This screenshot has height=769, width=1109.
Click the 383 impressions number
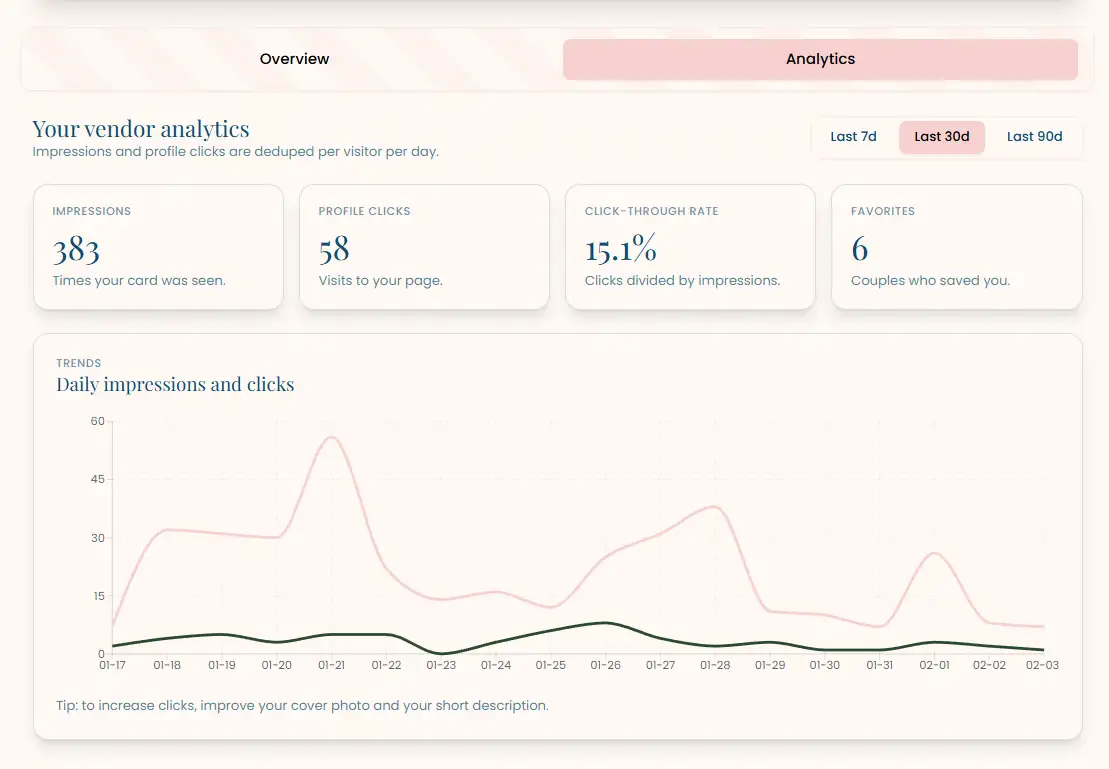(75, 249)
